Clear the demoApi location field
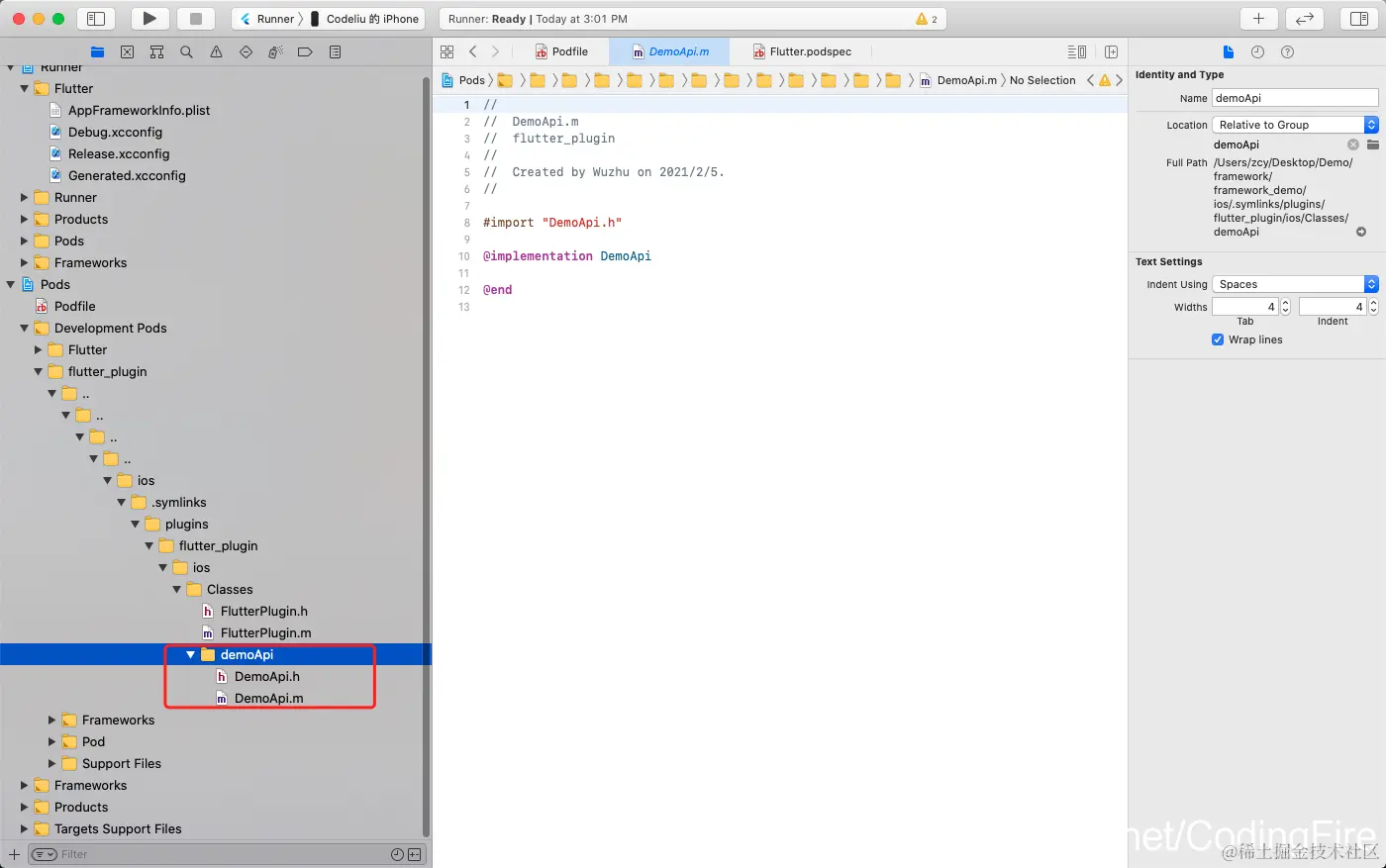This screenshot has width=1386, height=868. [1353, 145]
